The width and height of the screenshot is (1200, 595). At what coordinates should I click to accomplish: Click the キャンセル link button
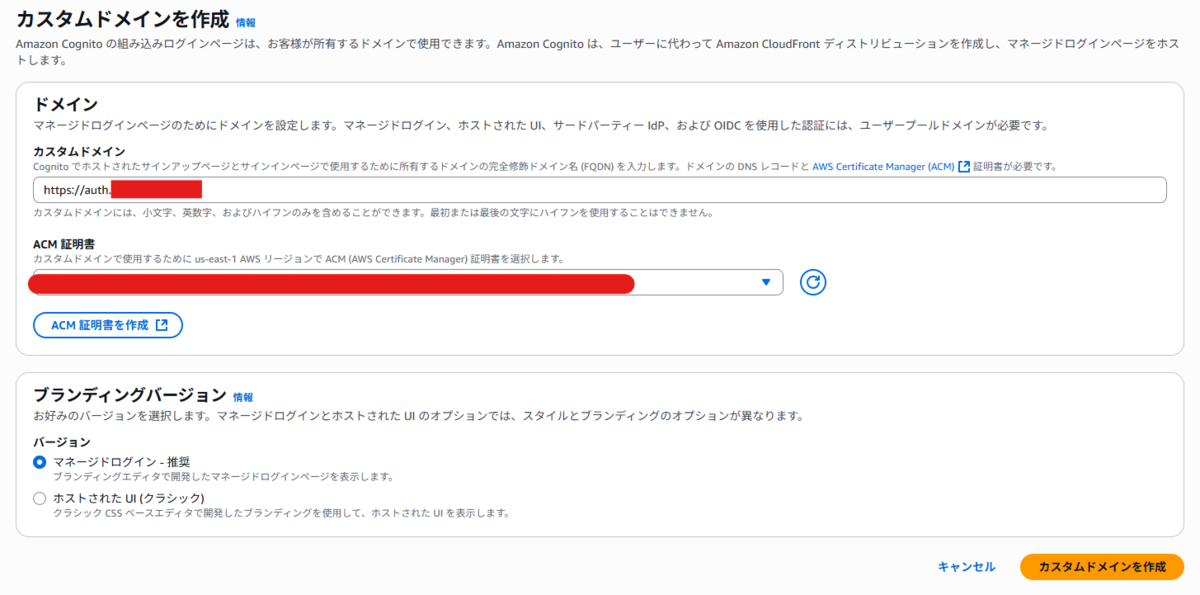966,567
